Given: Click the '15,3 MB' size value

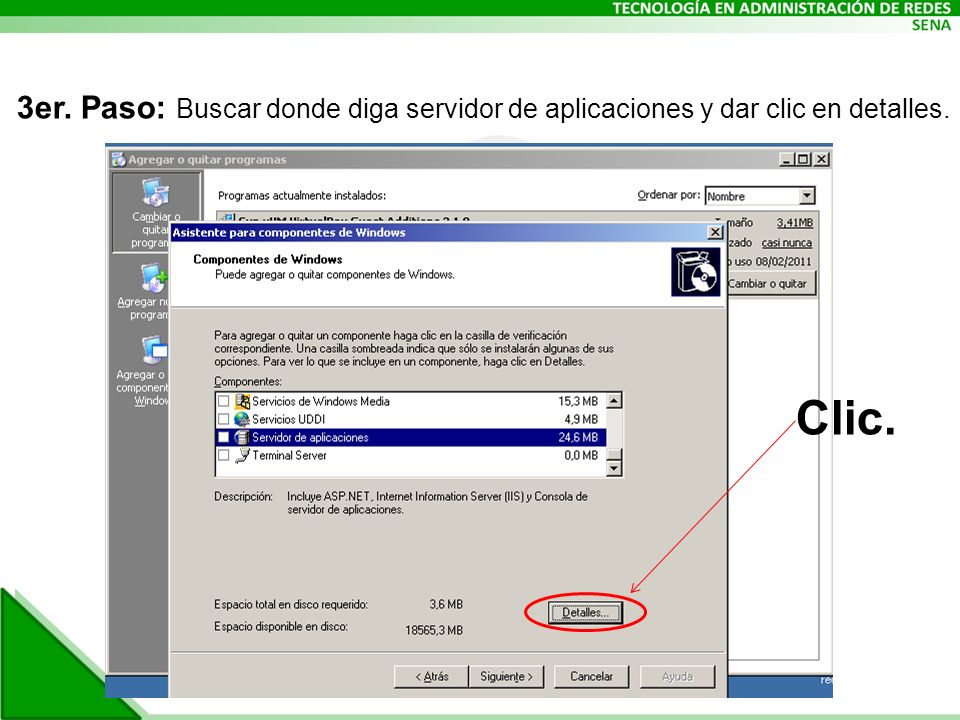Looking at the screenshot, I should (578, 402).
